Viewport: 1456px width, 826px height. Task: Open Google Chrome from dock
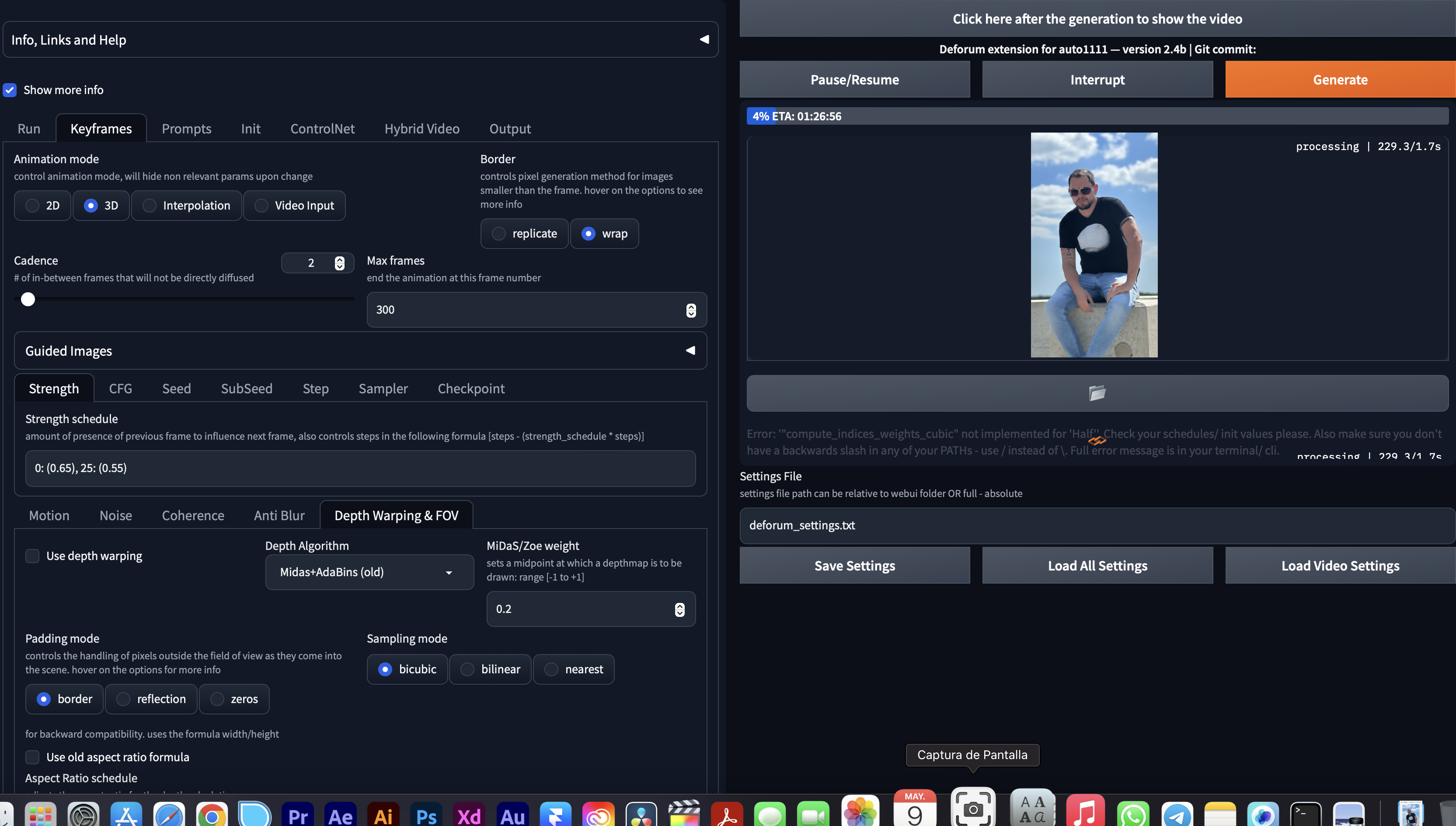pos(212,815)
